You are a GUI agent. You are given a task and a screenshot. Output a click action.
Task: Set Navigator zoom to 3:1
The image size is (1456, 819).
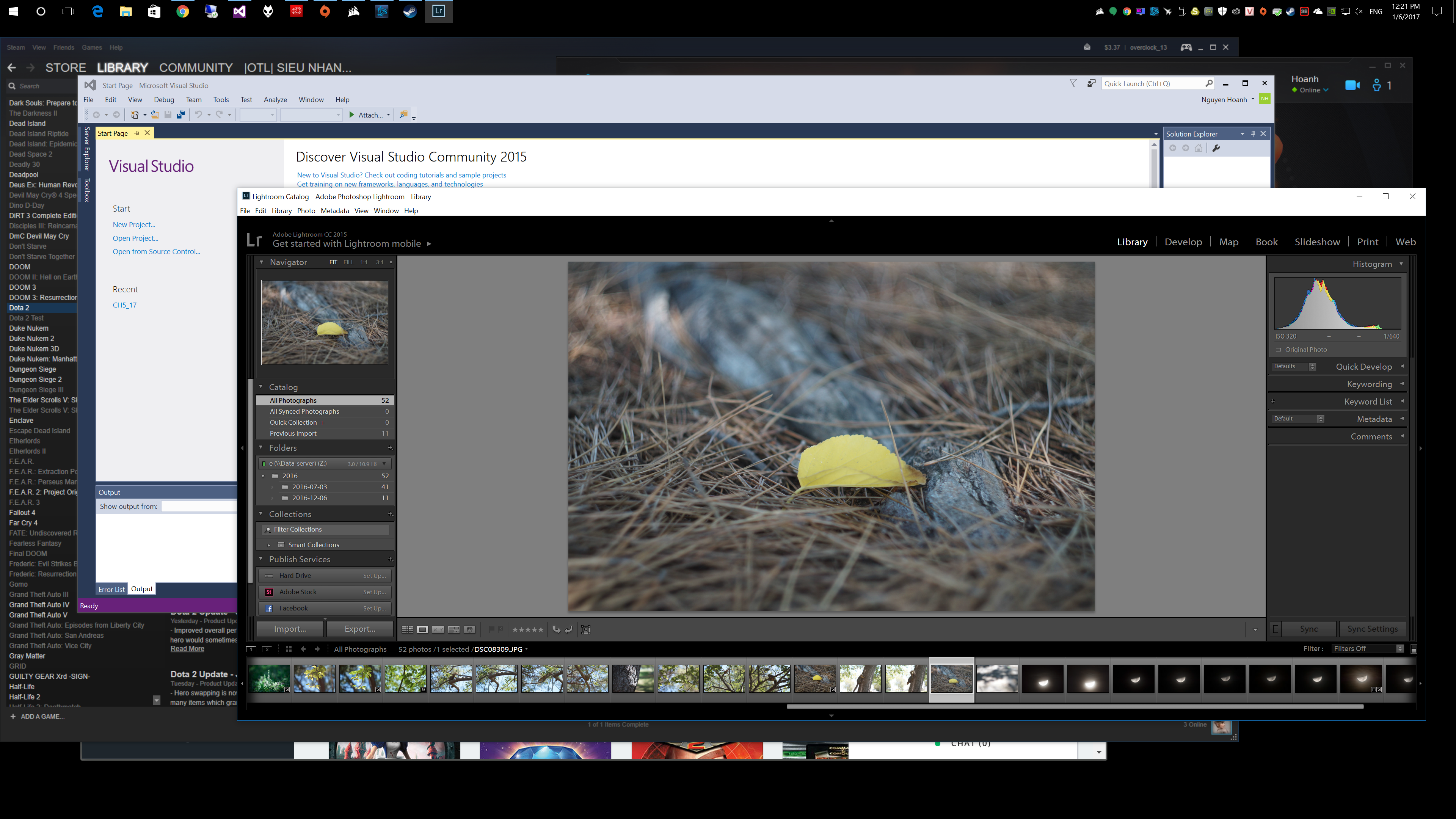380,262
